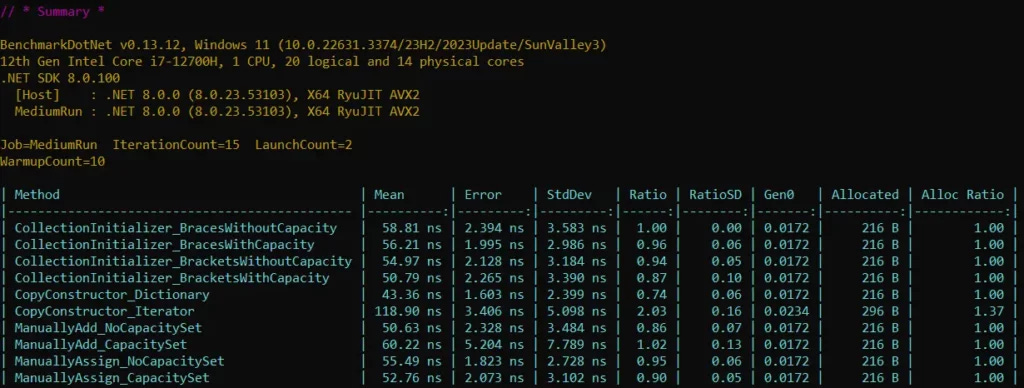Click the Gen0 column header
The height and width of the screenshot is (388, 1024).
click(x=780, y=195)
